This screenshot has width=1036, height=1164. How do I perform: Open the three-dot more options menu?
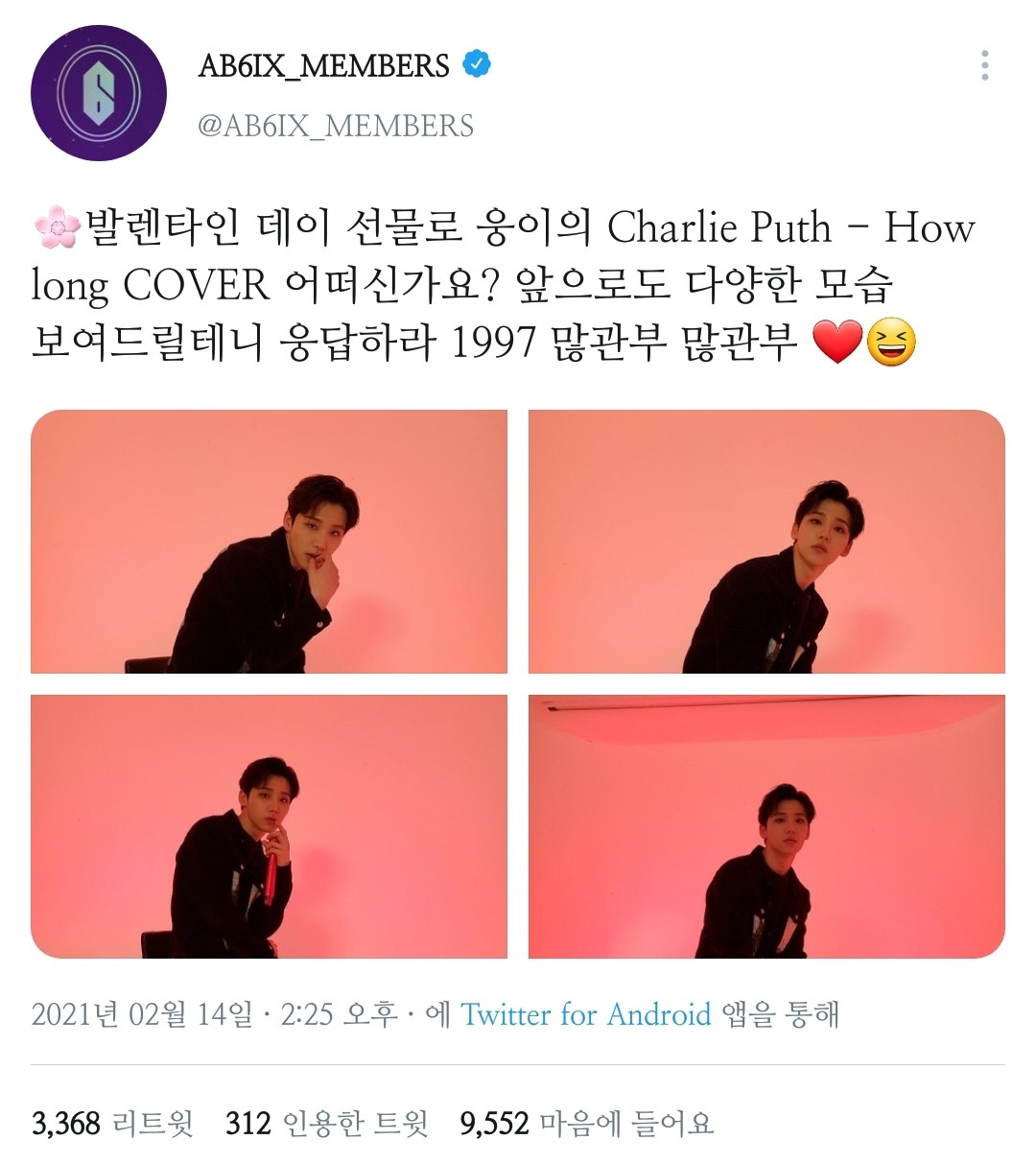[x=984, y=65]
